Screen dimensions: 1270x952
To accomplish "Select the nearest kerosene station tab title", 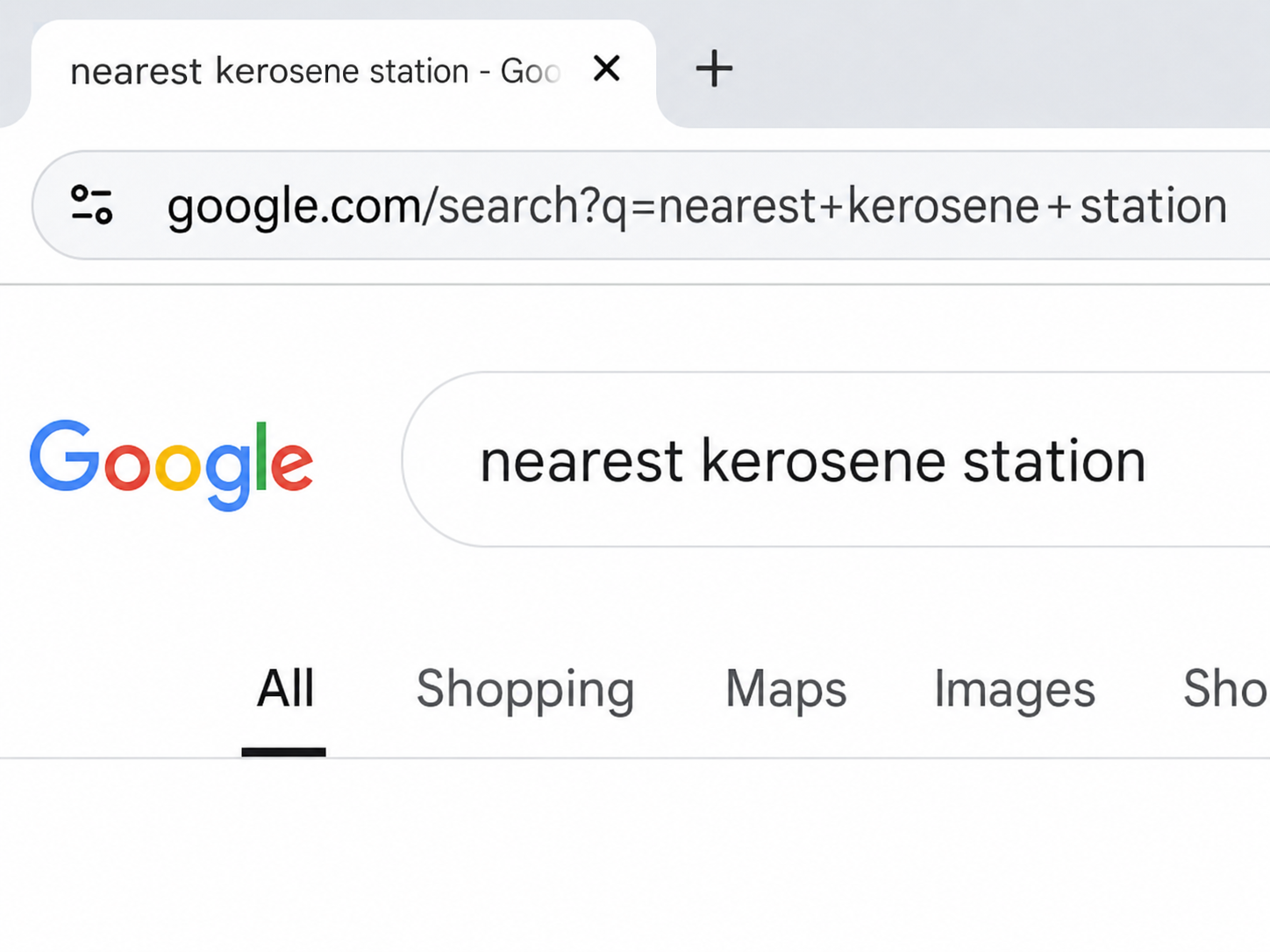I will point(315,71).
